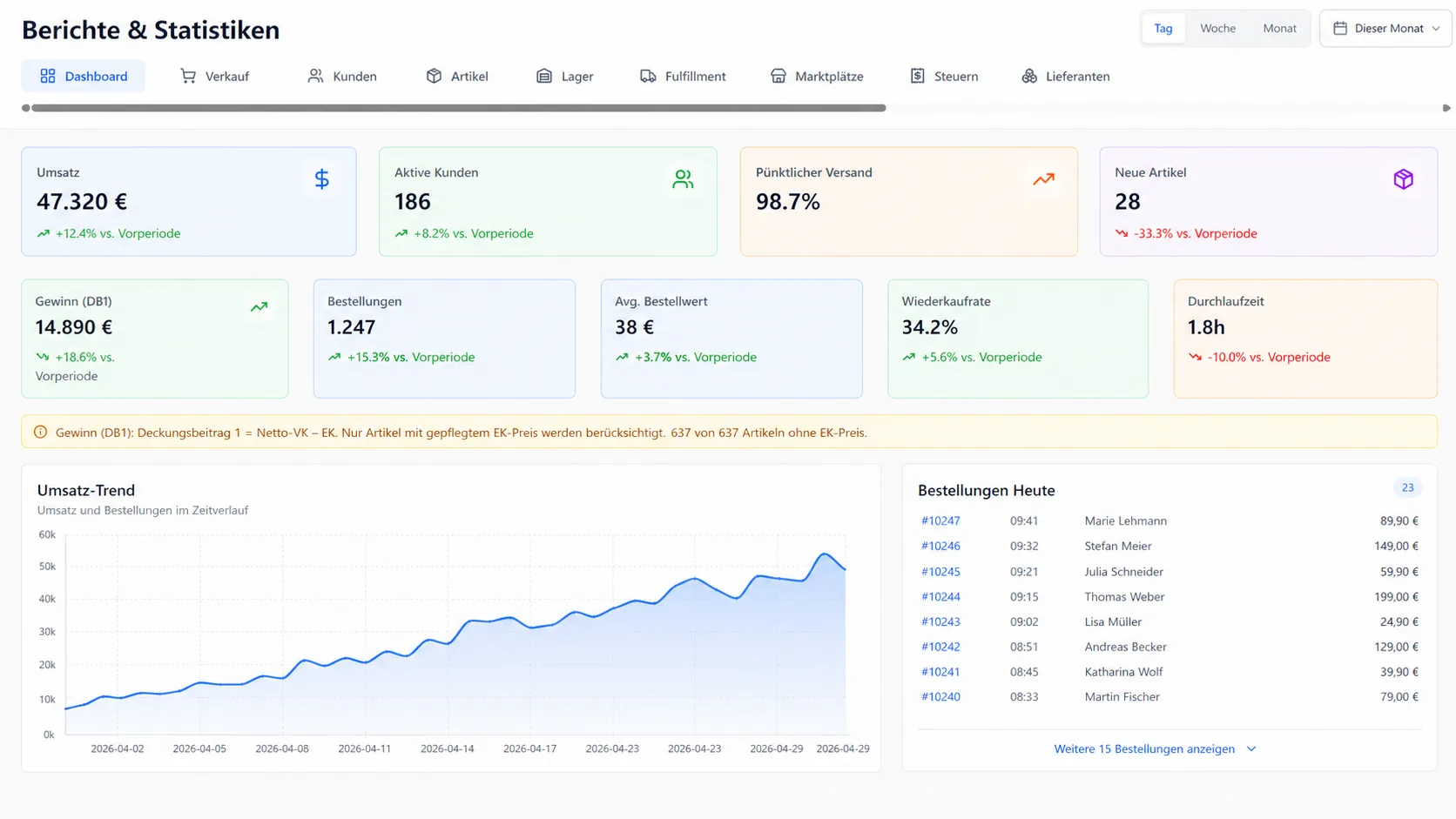
Task: Open order #10242
Action: pyautogui.click(x=940, y=648)
